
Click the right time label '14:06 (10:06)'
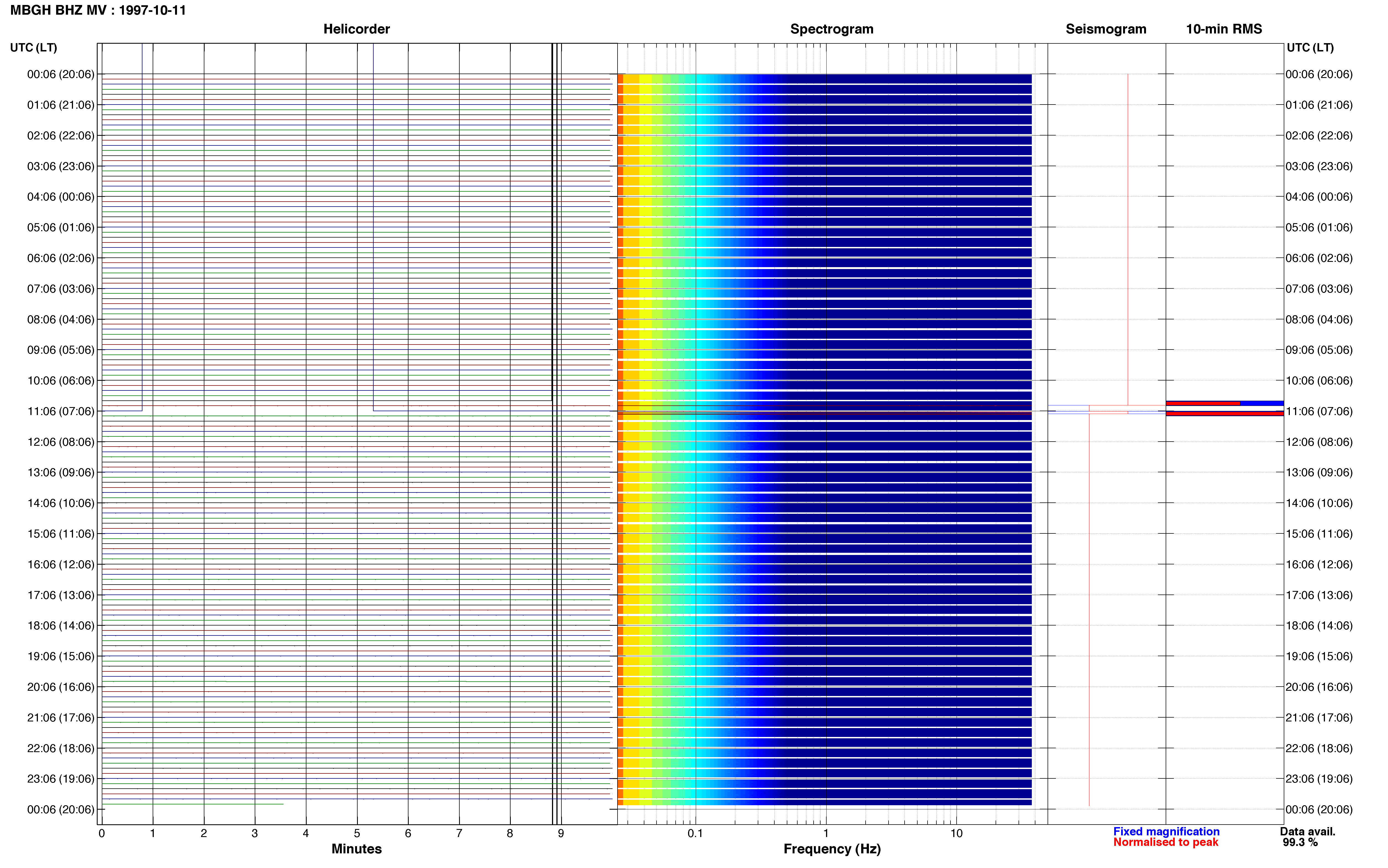click(x=1319, y=503)
